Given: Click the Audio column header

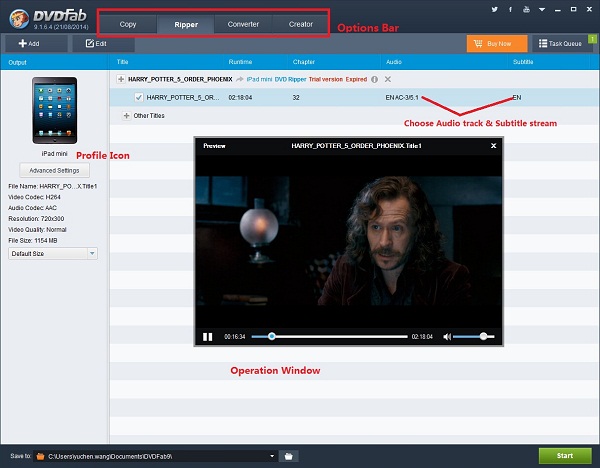Looking at the screenshot, I should (394, 62).
